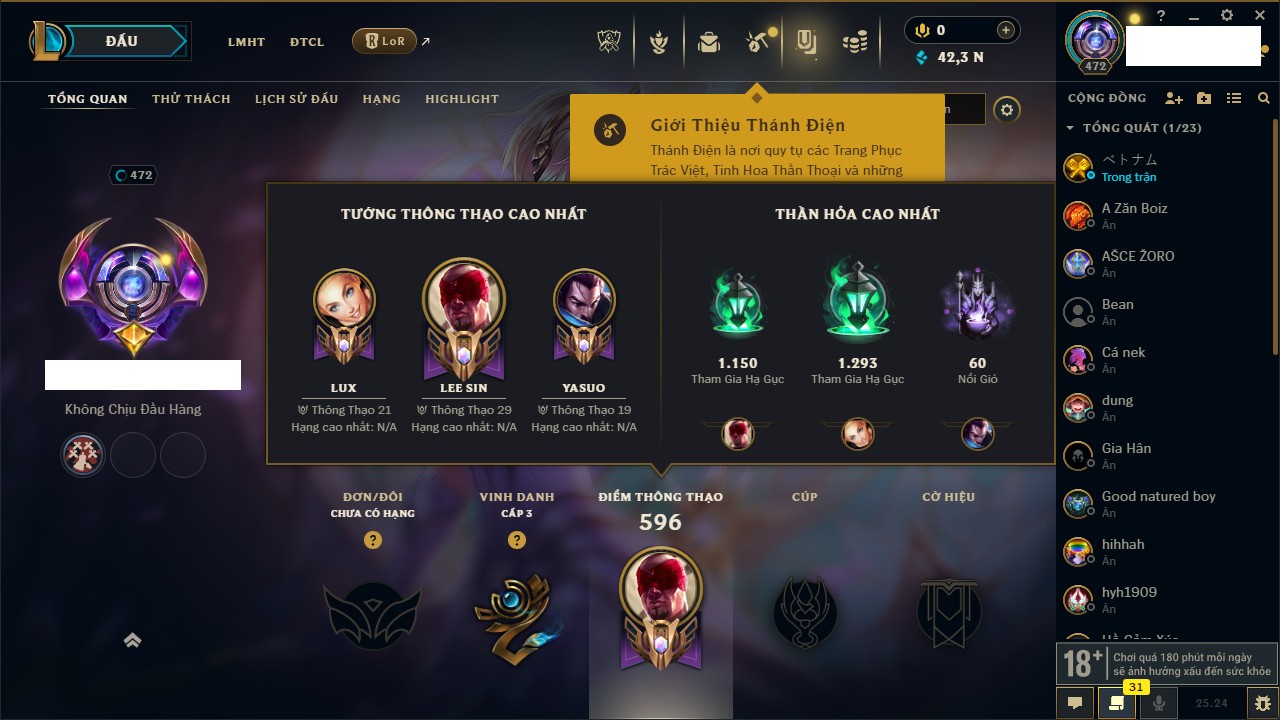Image resolution: width=1280 pixels, height=720 pixels.
Task: Click the add folder icon in social panel
Action: (1204, 98)
